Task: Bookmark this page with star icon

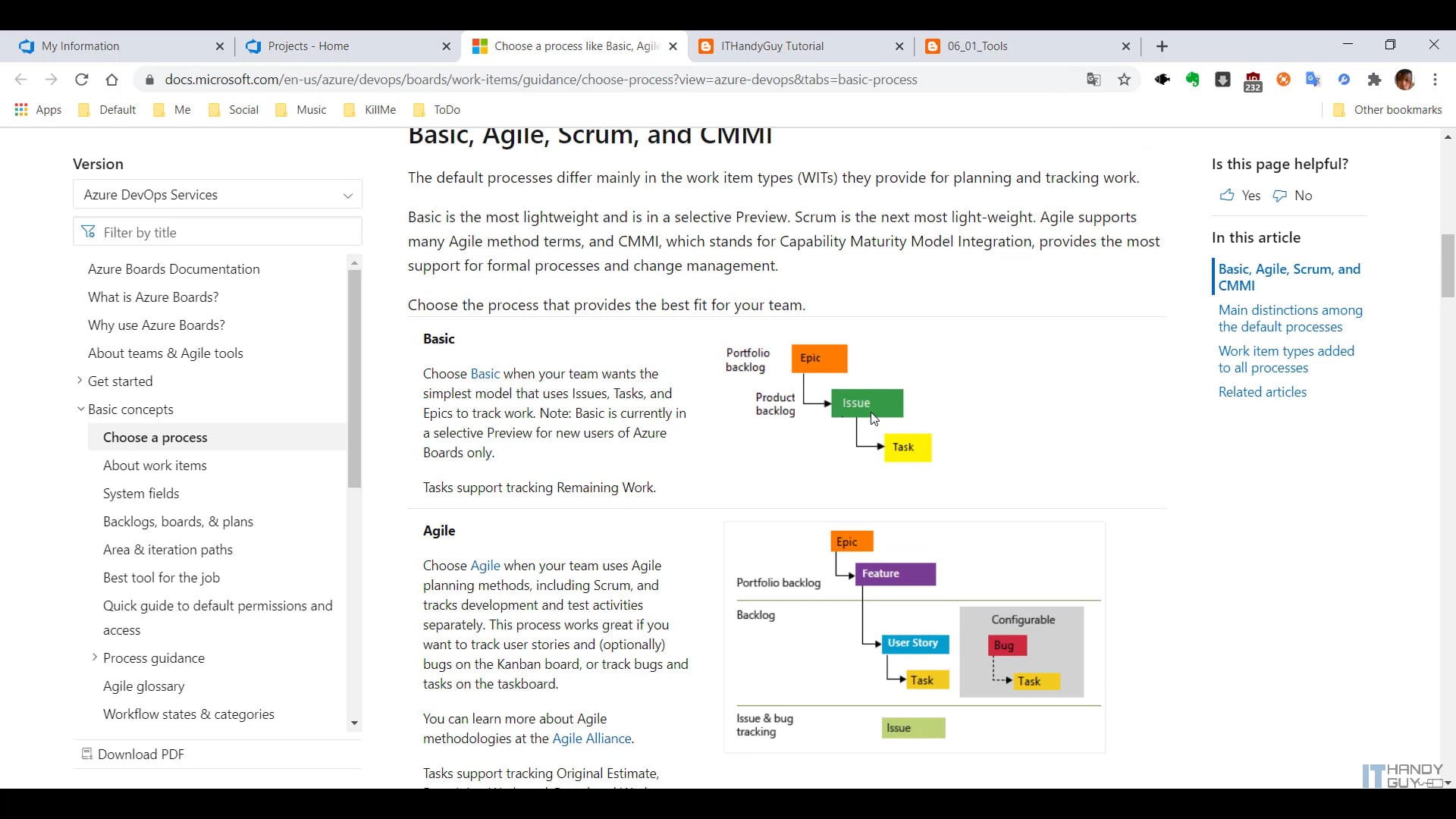Action: coord(1124,80)
